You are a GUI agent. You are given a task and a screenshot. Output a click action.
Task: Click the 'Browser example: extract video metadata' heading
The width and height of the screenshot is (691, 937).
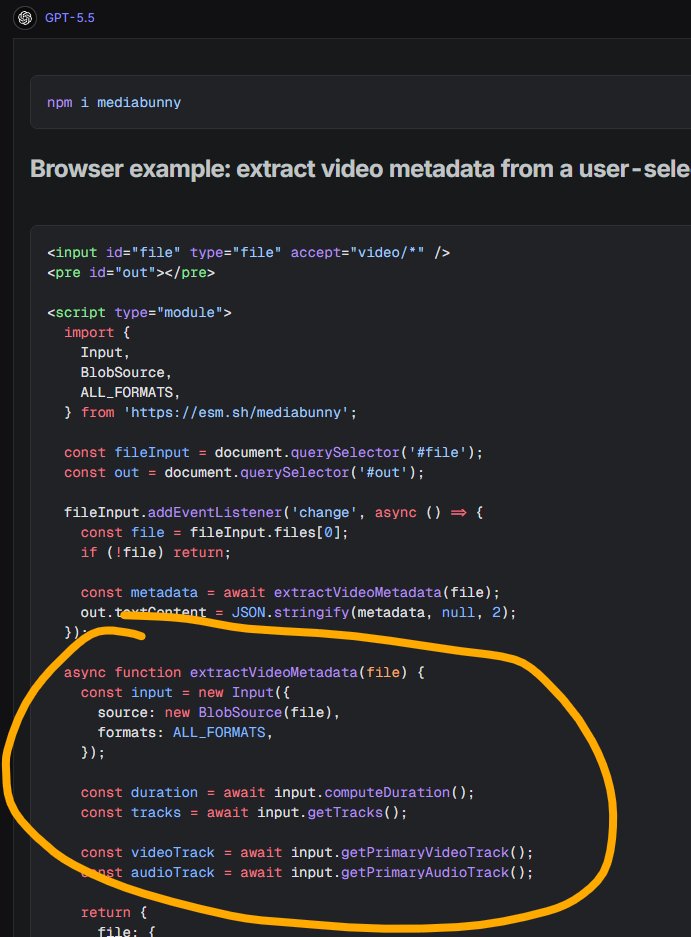360,169
